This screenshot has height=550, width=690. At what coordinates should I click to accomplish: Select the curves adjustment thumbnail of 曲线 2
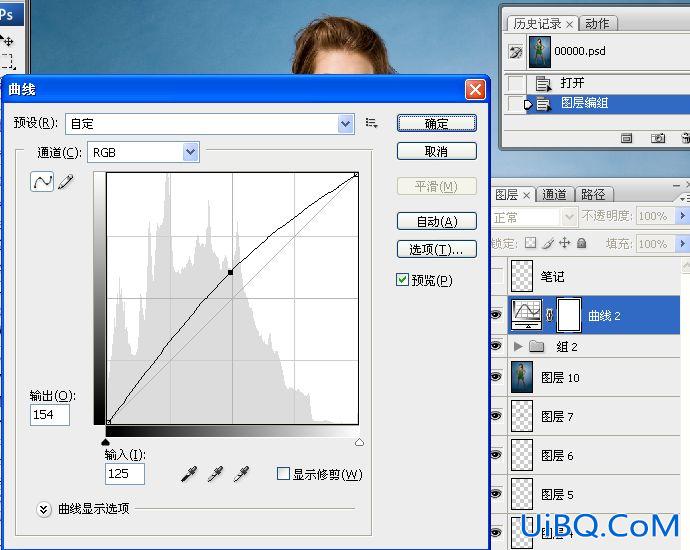[x=527, y=315]
